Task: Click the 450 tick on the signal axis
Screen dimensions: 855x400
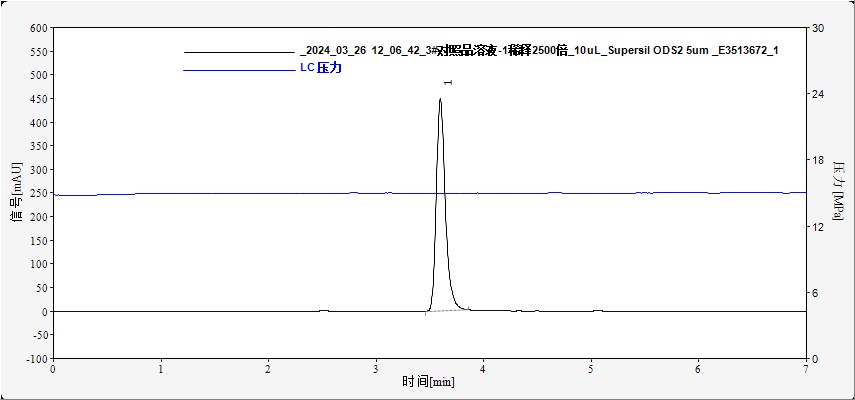Action: pyautogui.click(x=38, y=99)
